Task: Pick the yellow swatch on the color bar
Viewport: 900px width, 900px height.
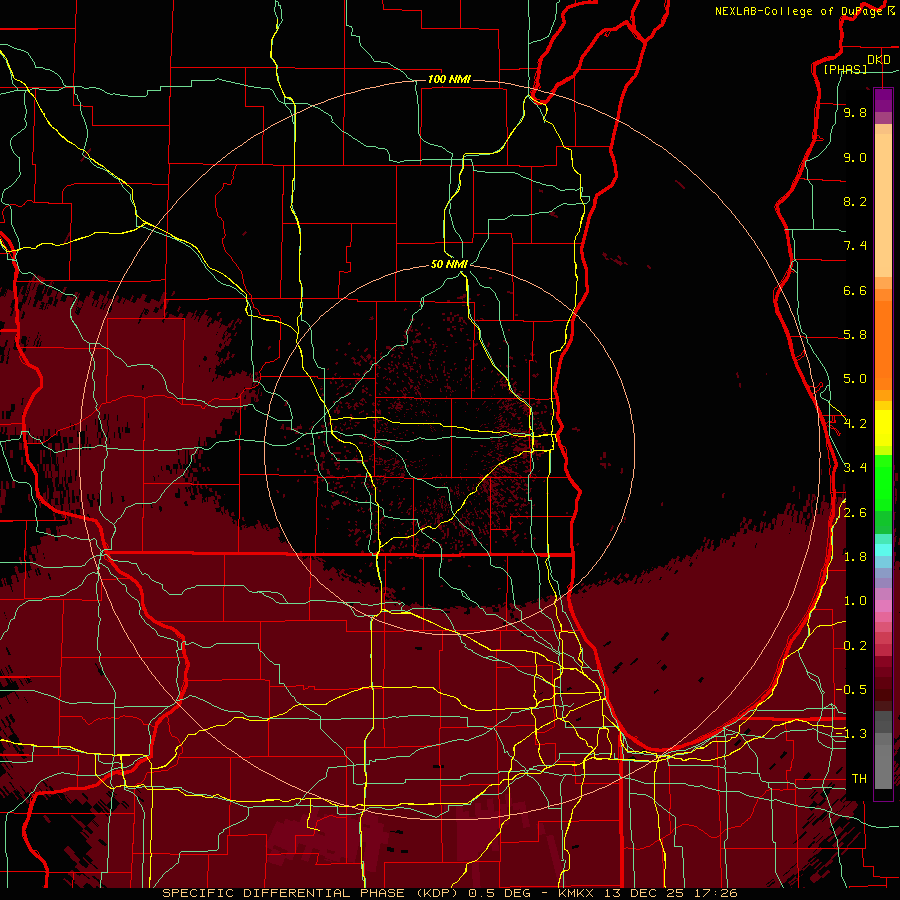Action: click(883, 428)
